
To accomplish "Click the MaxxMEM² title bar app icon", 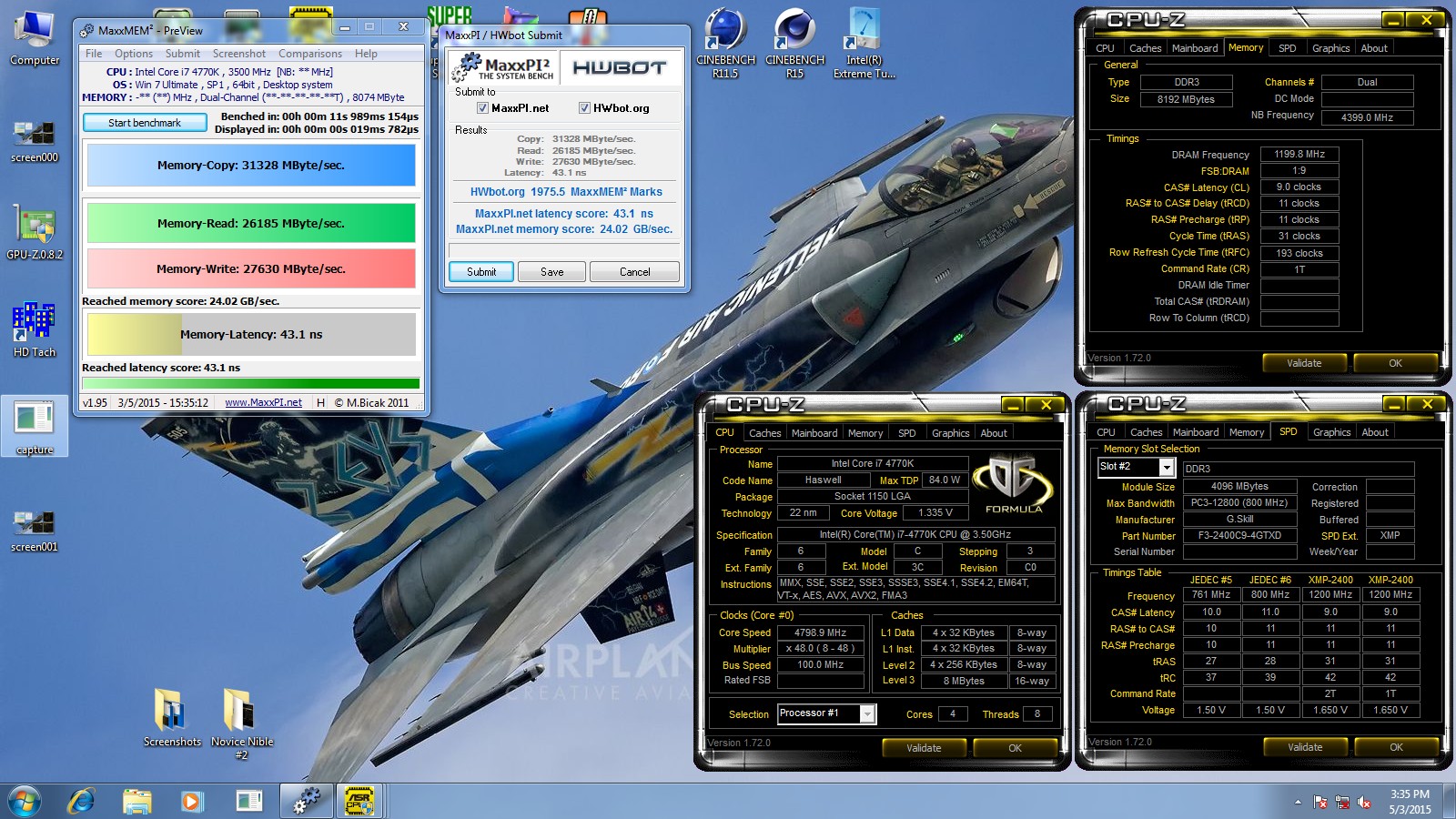I will [87, 30].
